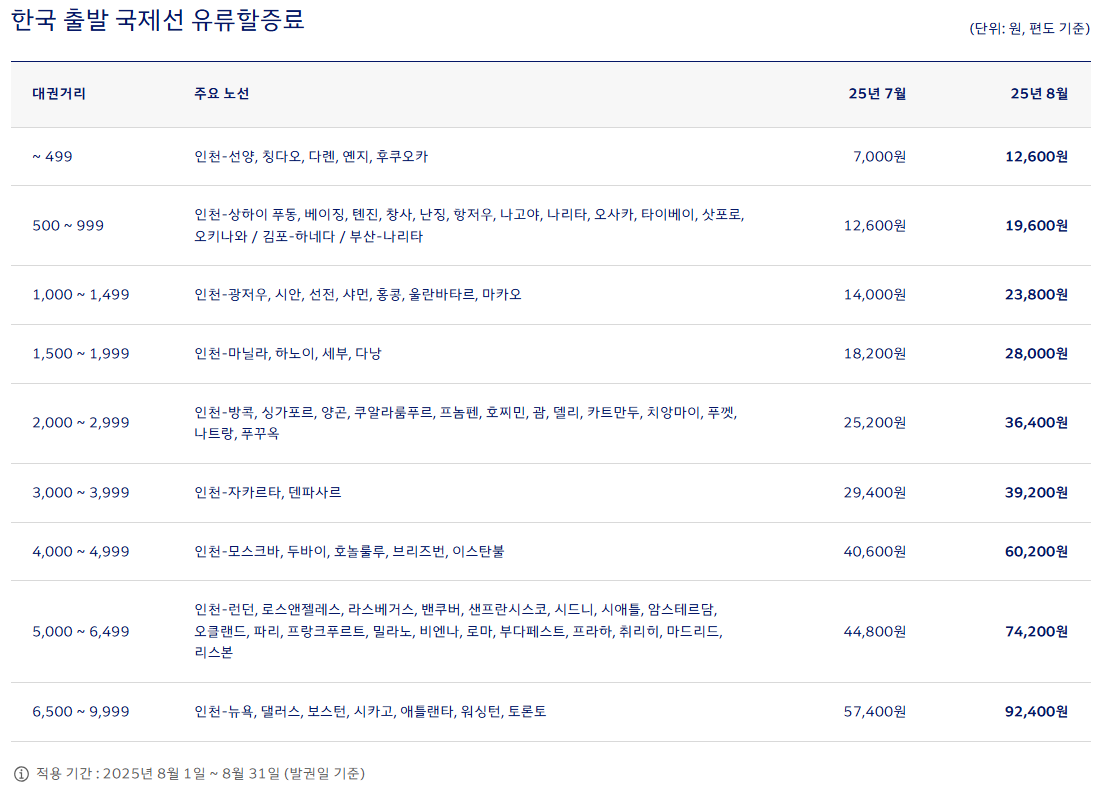Image resolution: width=1106 pixels, height=804 pixels.
Task: Select the 2,000 ~ 2,999 distance cell
Action: click(81, 423)
